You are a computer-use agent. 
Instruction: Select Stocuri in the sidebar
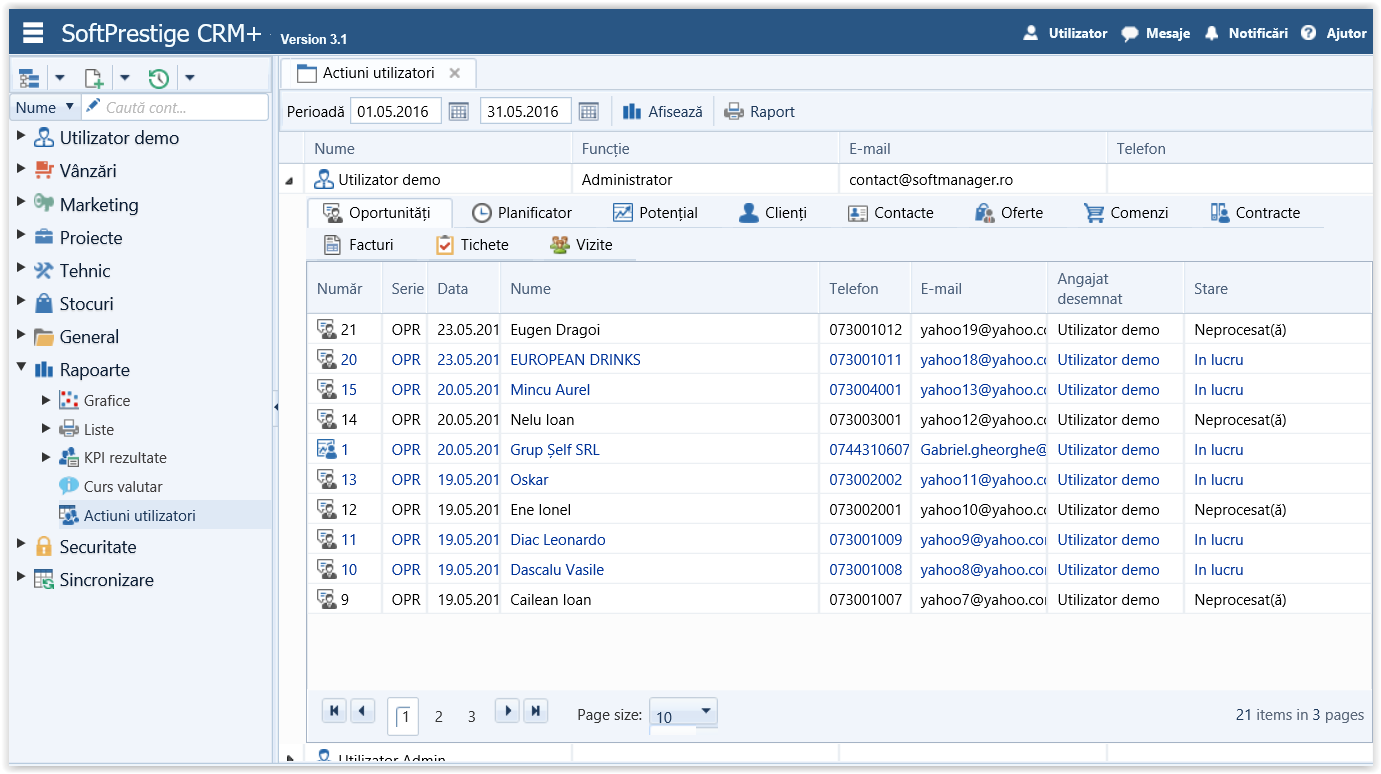(86, 304)
